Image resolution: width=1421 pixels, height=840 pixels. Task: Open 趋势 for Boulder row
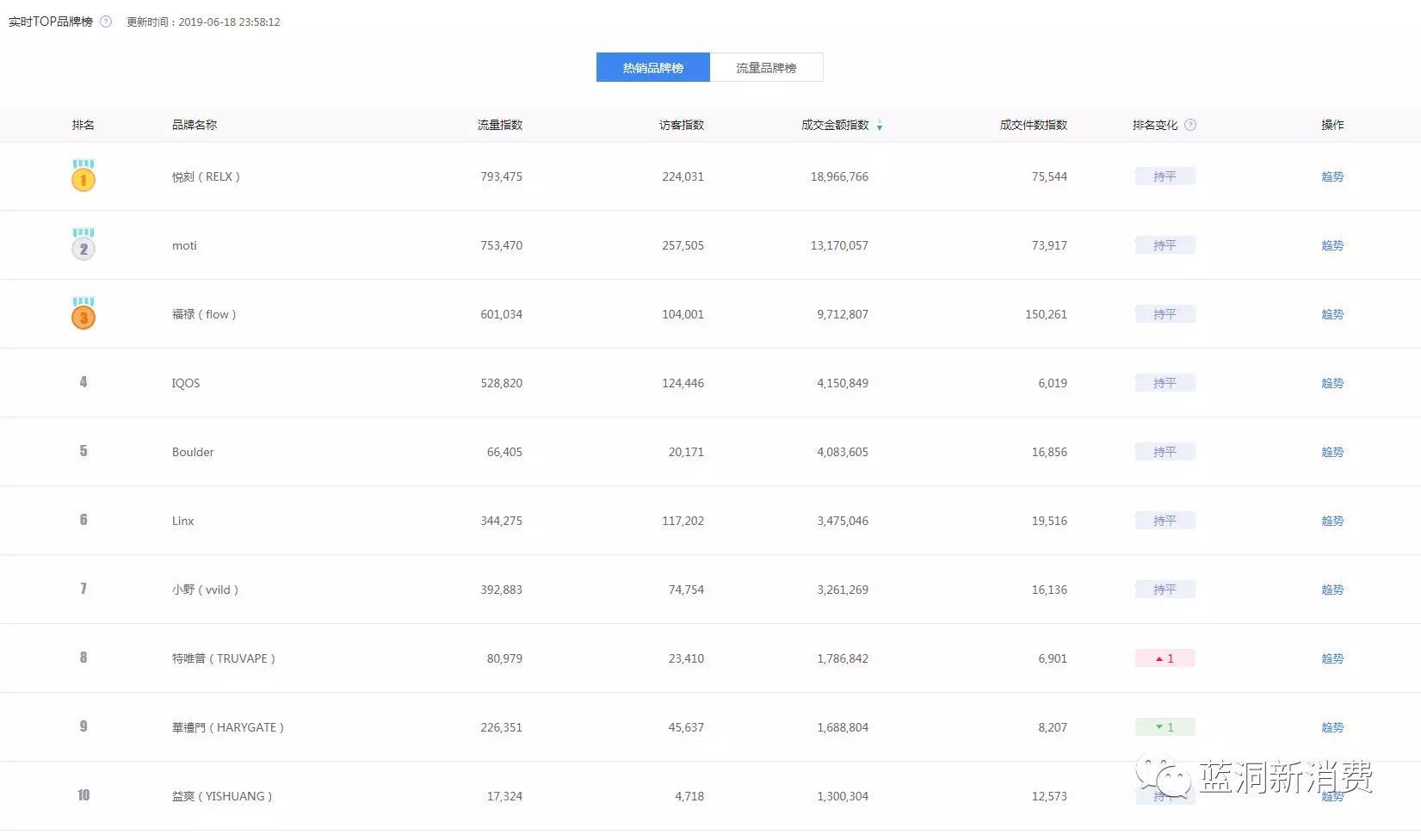1332,452
